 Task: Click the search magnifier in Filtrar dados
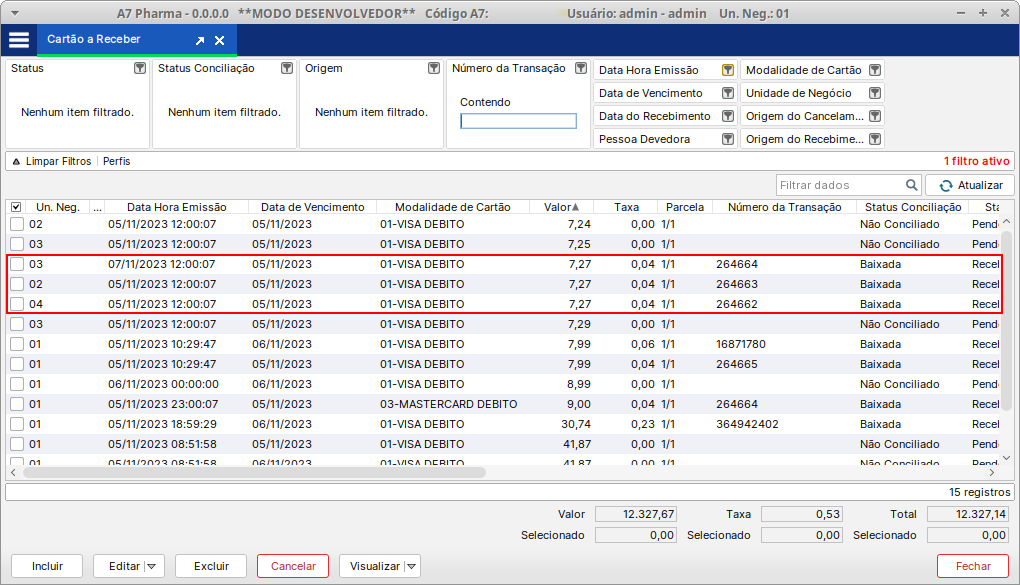(911, 185)
